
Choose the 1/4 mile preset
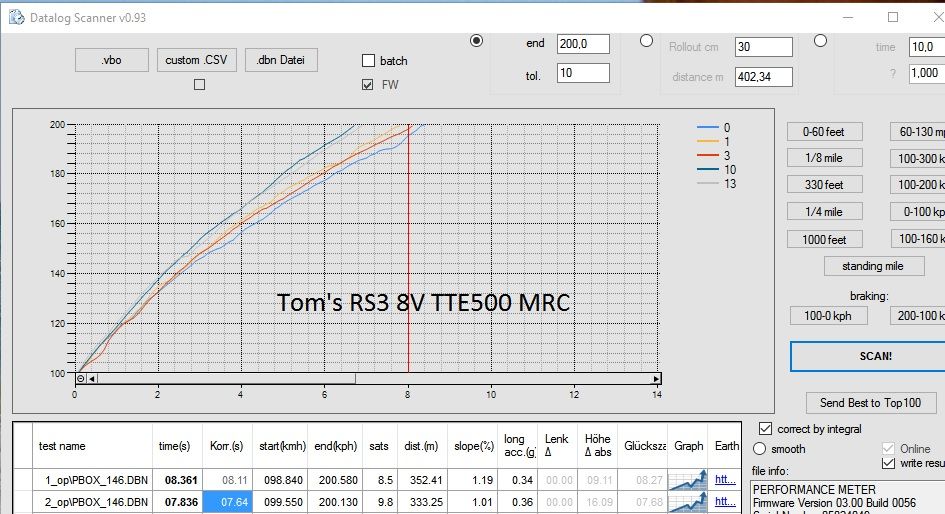click(x=824, y=212)
